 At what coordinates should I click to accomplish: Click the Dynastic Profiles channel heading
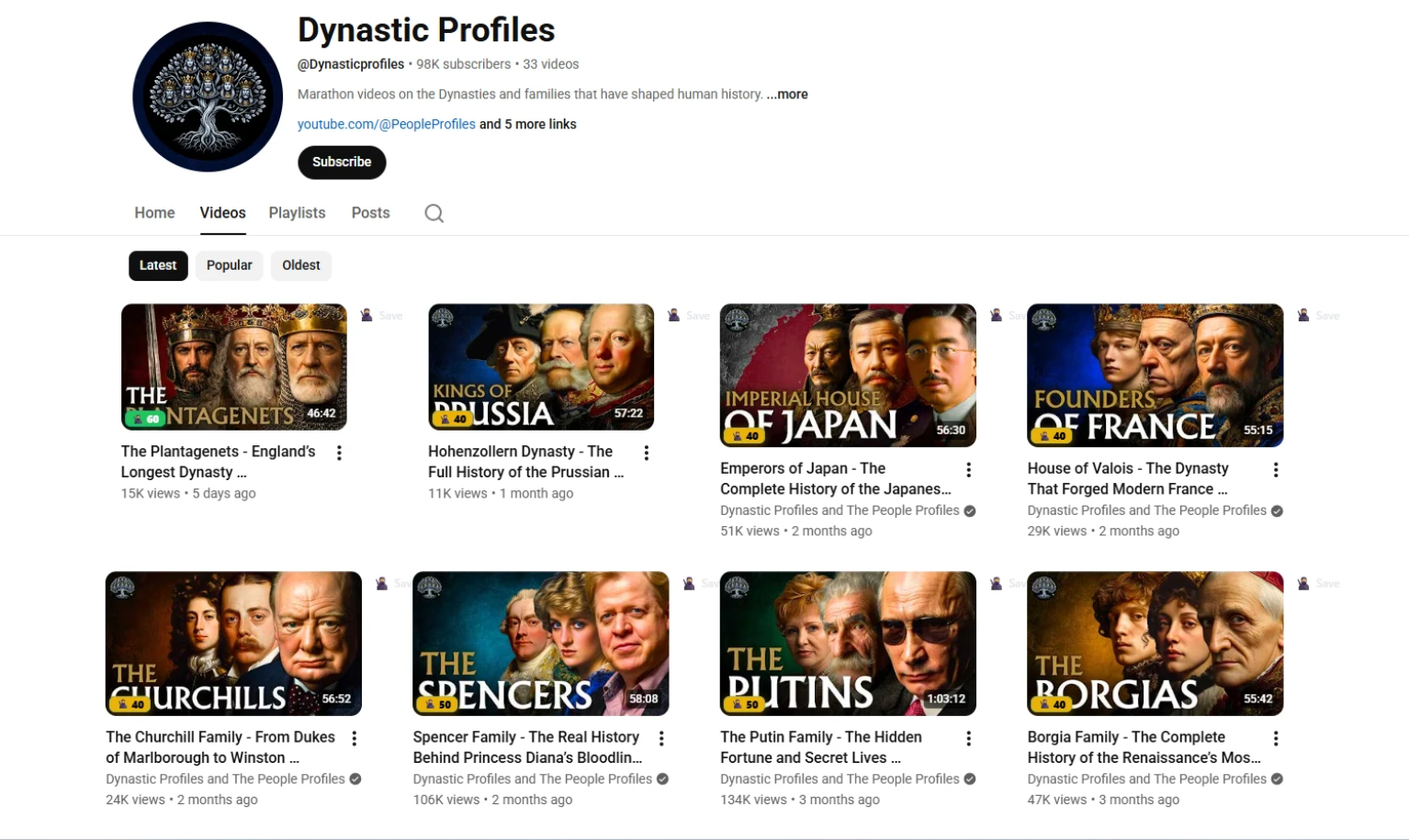426,30
